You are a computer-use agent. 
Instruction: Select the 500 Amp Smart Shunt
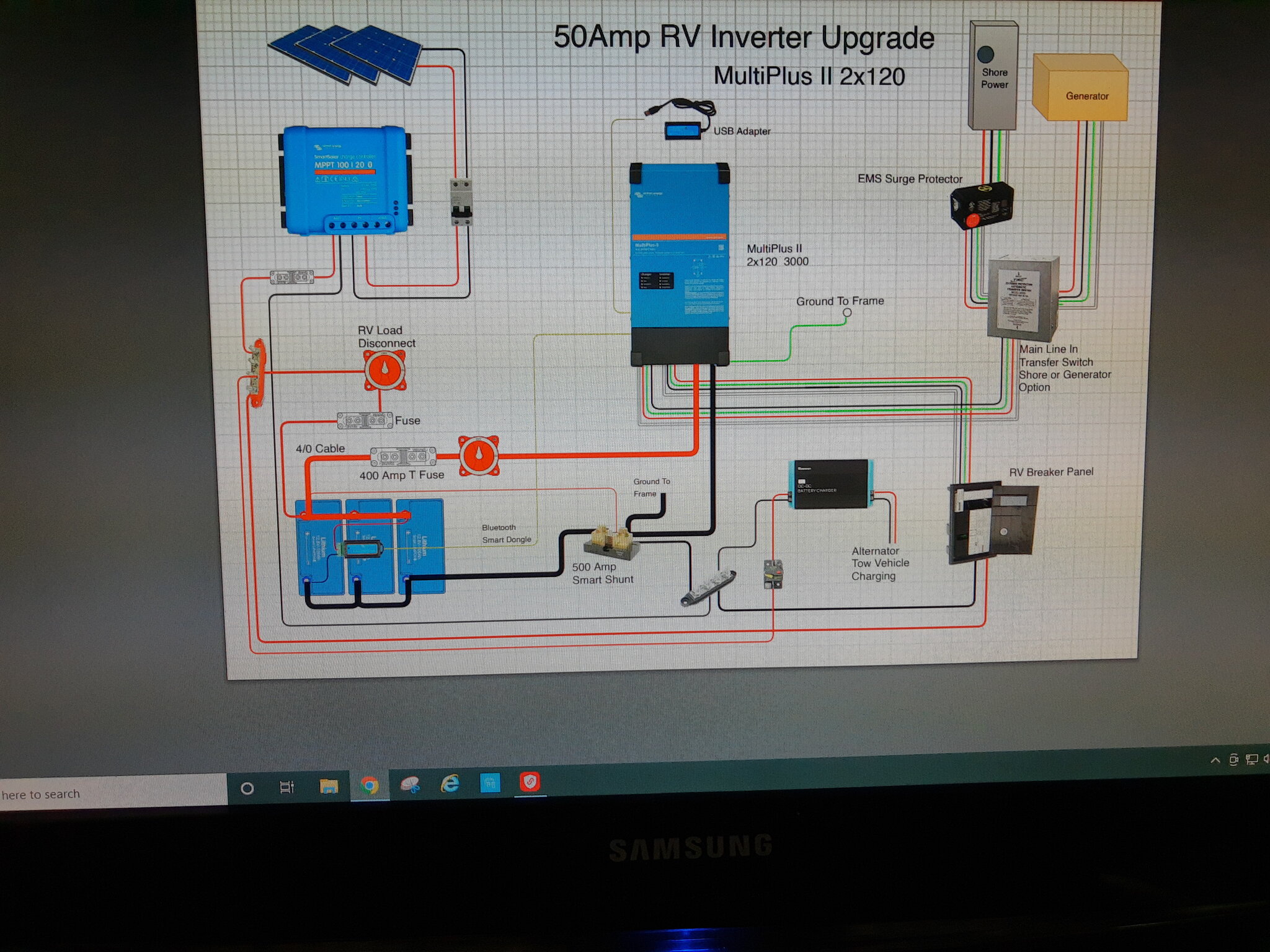coord(611,543)
